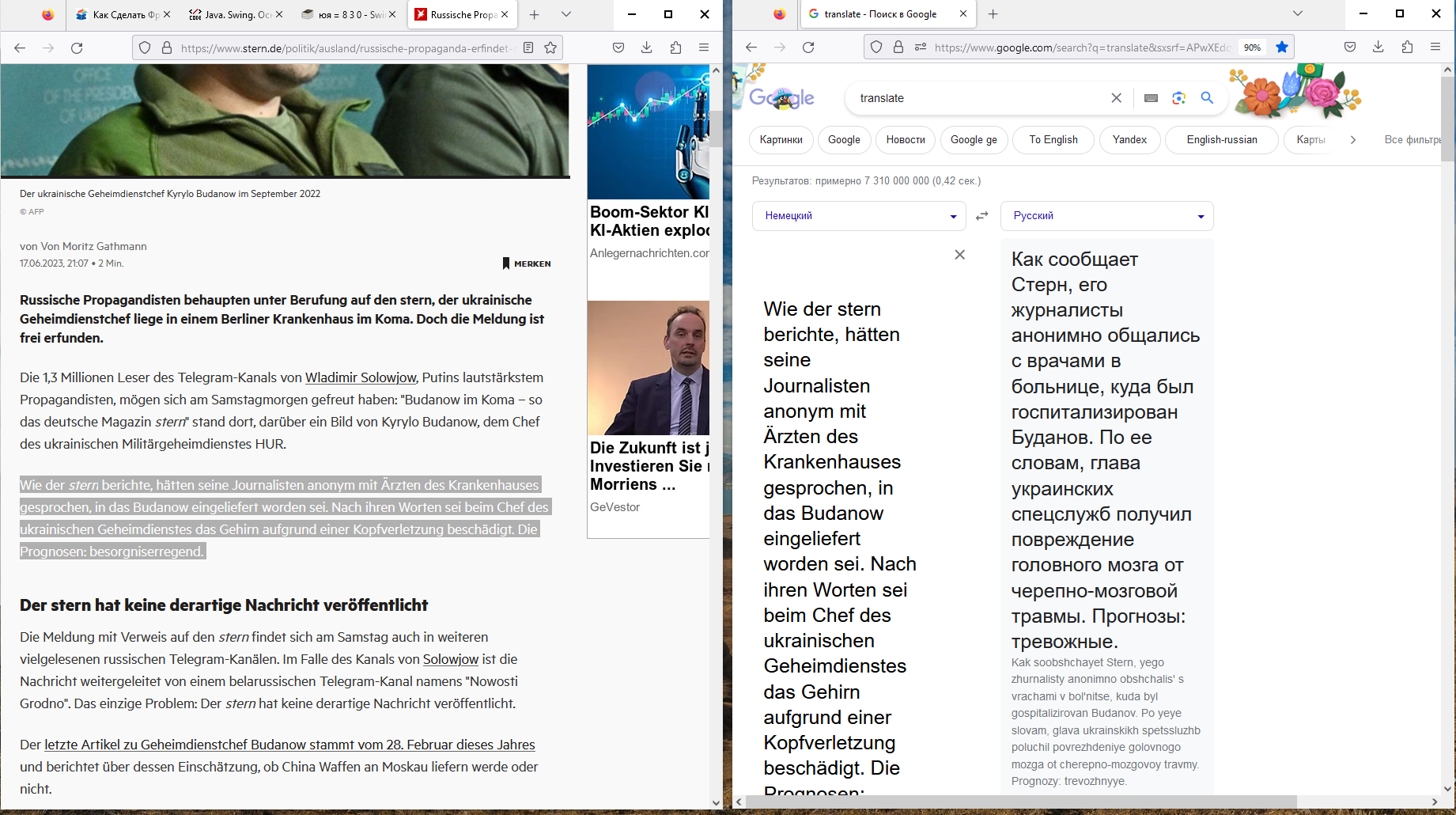Click the Google search magnifier icon
This screenshot has height=815, width=1456.
[1207, 98]
